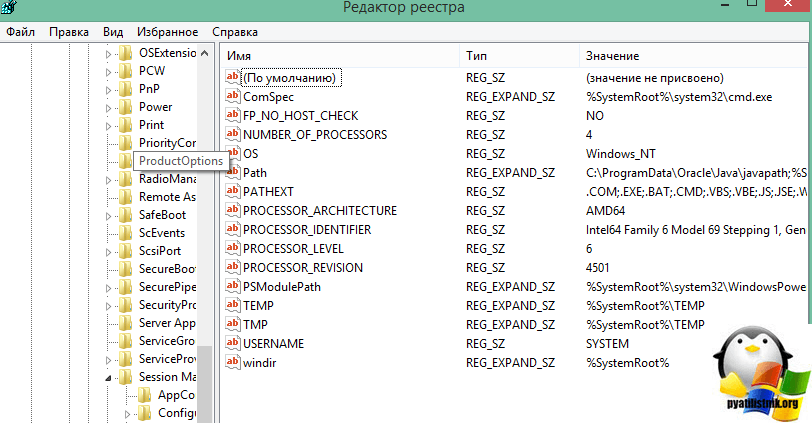
Task: Click the icon next to the Path value
Action: (x=233, y=173)
